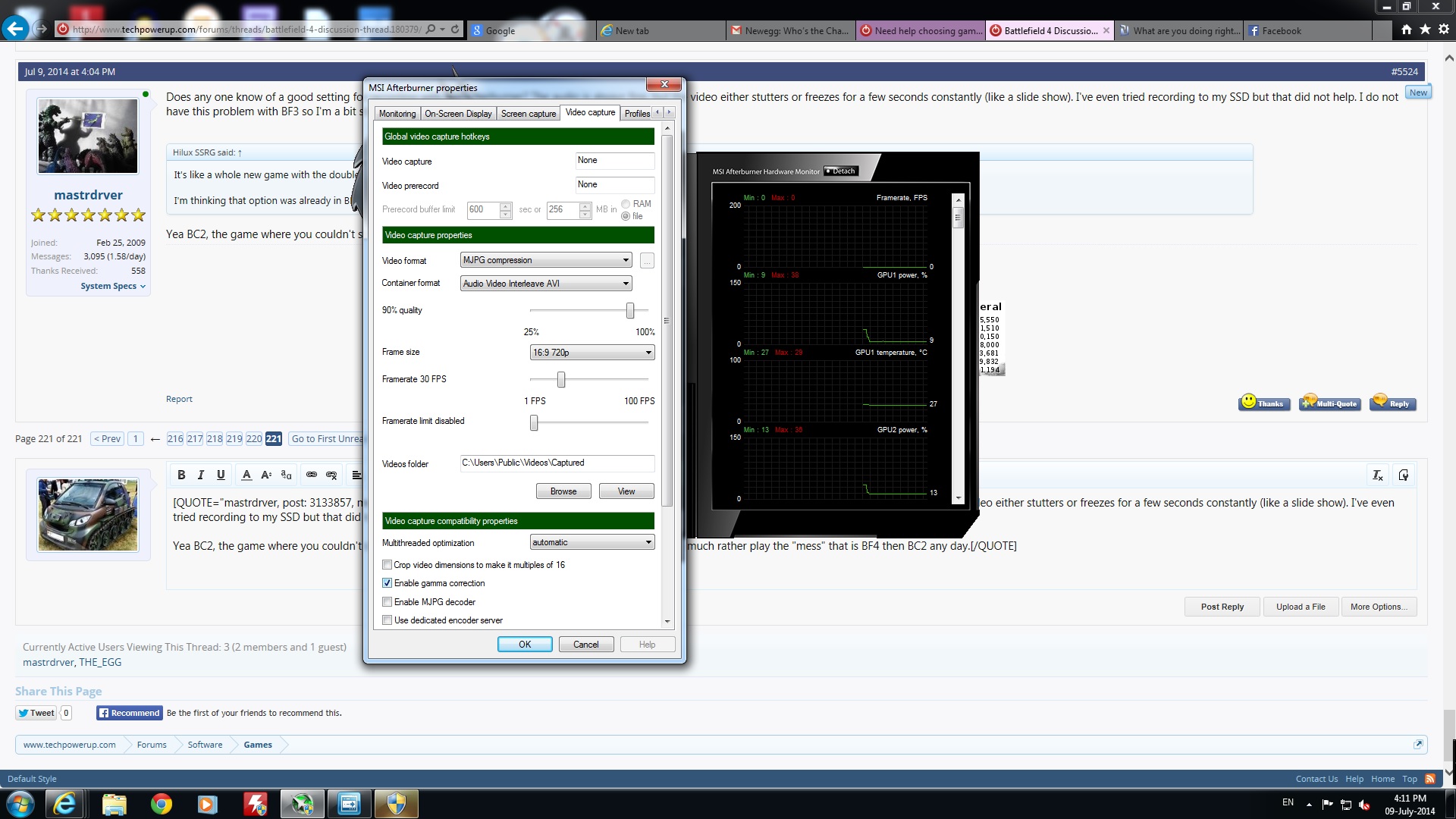Show hidden tray icons arrow
Viewport: 1456px width, 819px height.
point(1309,804)
